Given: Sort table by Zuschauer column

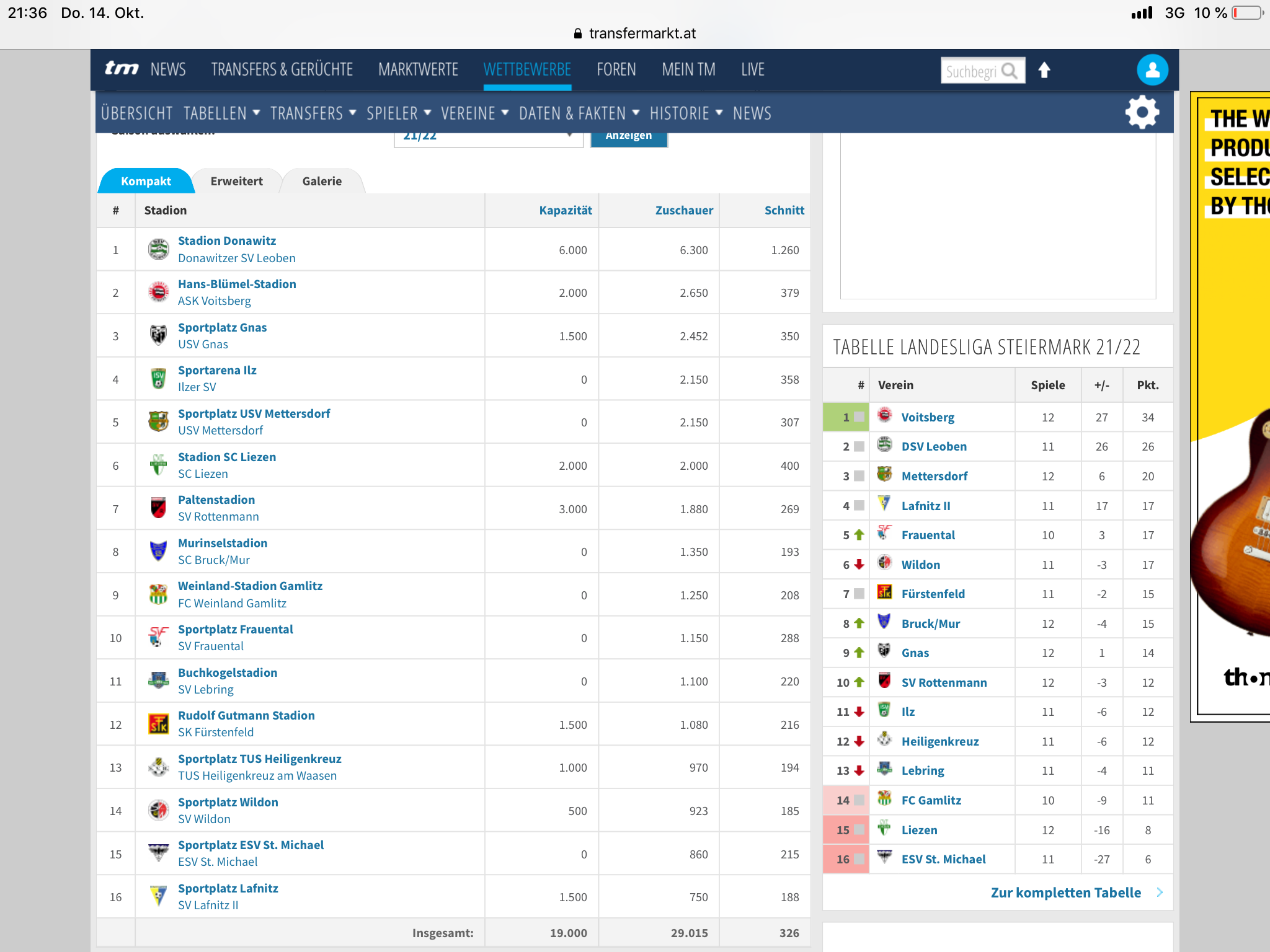Looking at the screenshot, I should [684, 210].
